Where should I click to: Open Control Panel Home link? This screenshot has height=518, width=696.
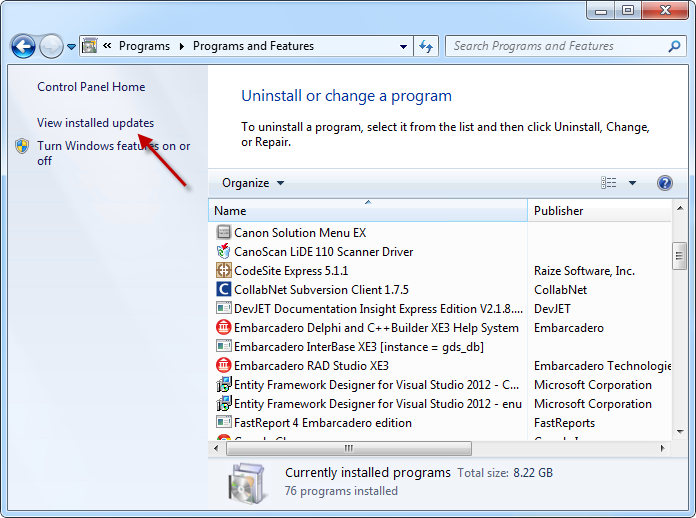(x=91, y=87)
